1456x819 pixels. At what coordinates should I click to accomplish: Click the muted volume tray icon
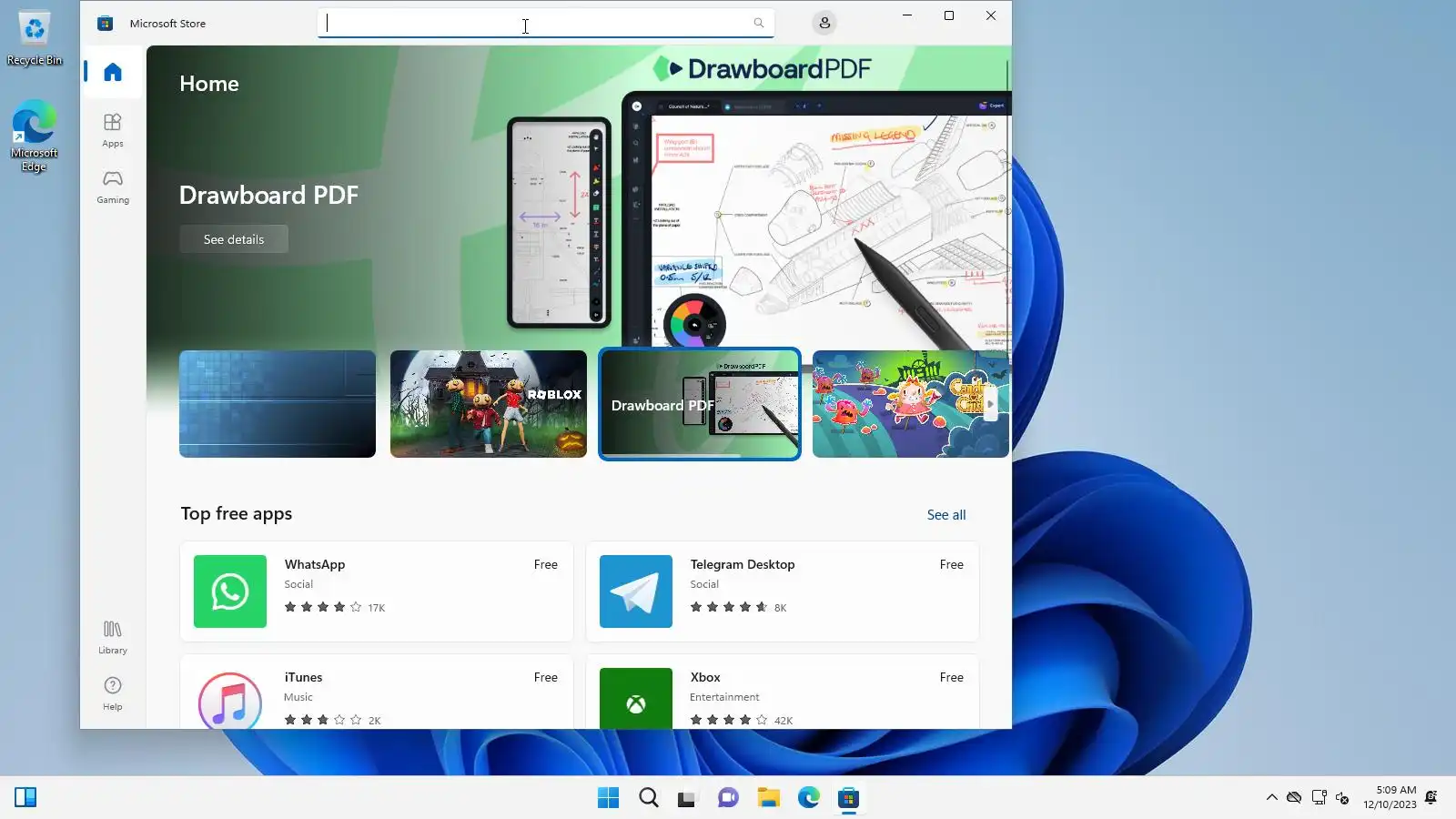[x=1342, y=798]
